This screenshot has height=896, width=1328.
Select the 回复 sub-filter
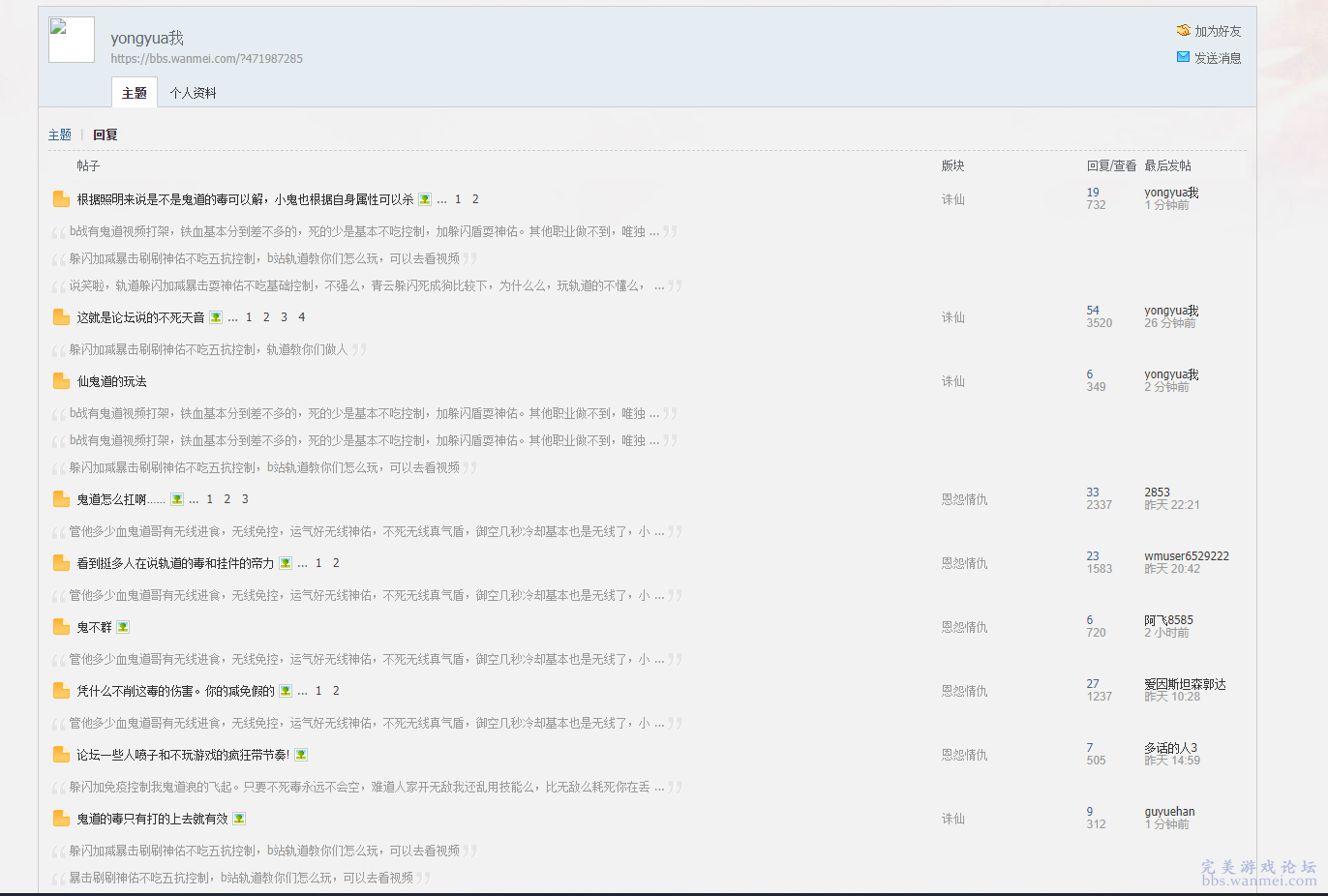click(106, 134)
